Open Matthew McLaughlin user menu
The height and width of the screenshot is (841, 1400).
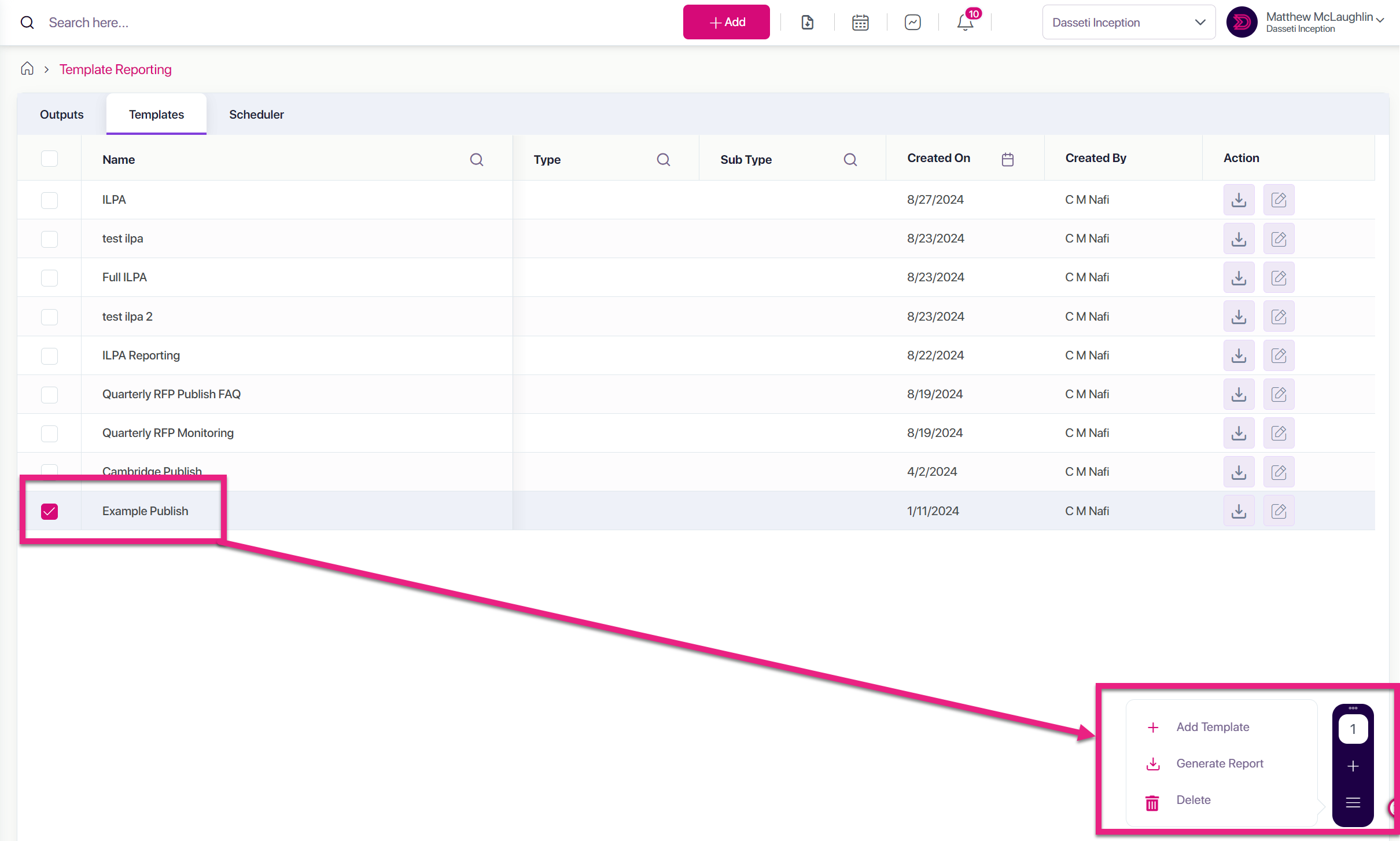(x=1325, y=22)
